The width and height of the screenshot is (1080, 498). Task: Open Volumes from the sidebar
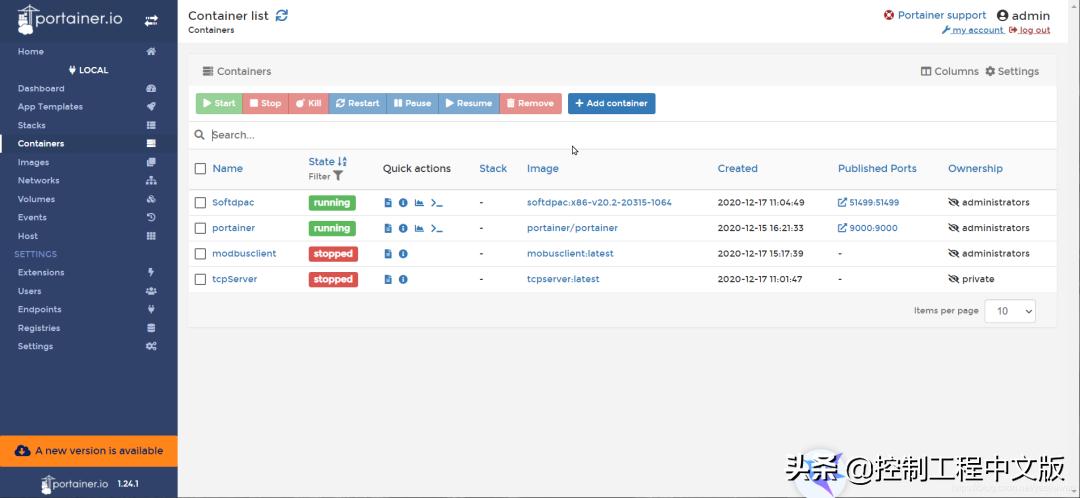pos(36,199)
